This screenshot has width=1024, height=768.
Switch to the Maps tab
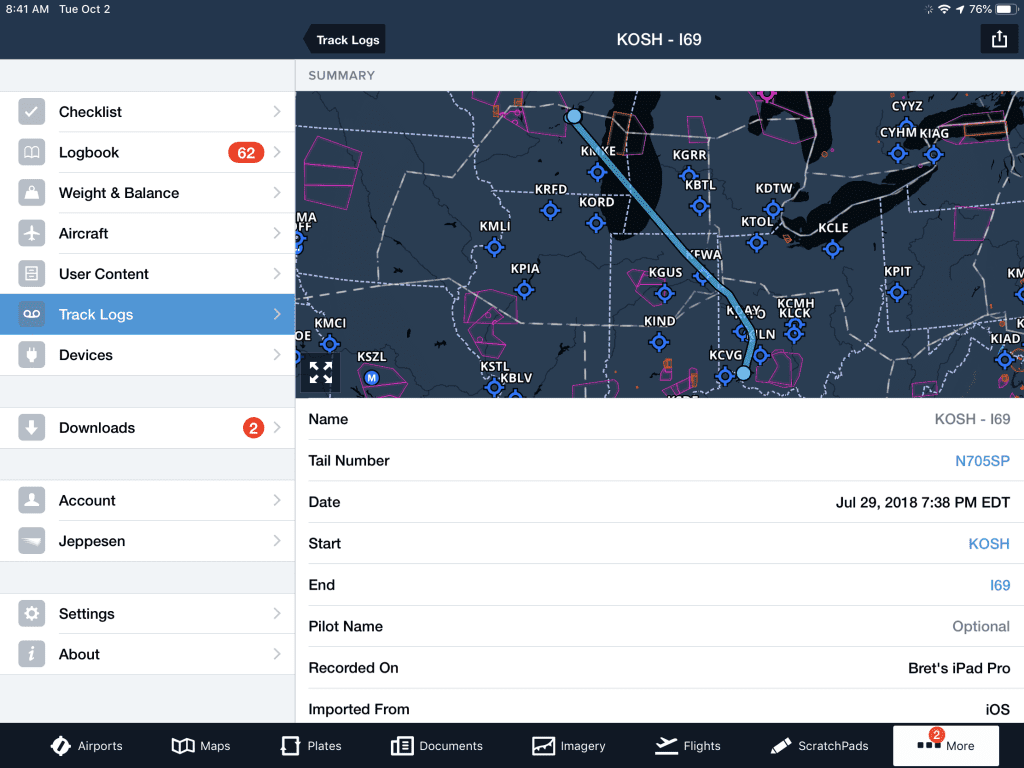pyautogui.click(x=200, y=745)
